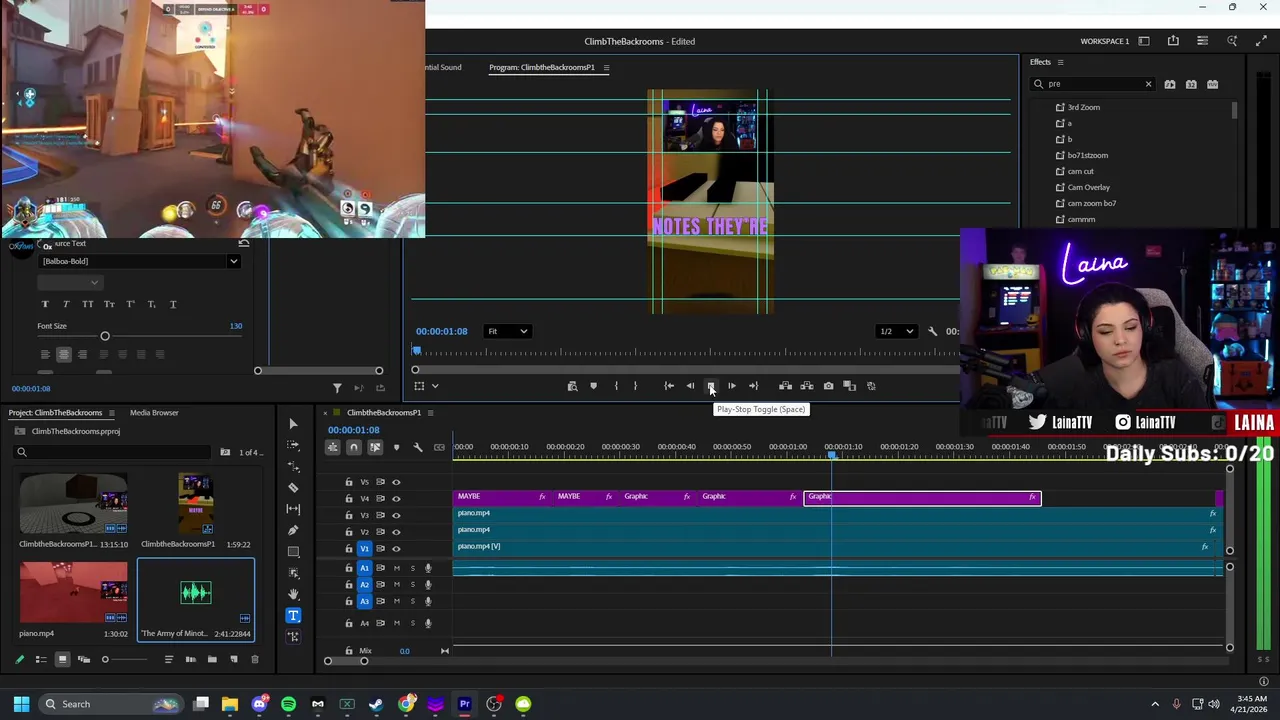Go to In point in Program Monitor
The image size is (1280, 720).
pos(669,386)
